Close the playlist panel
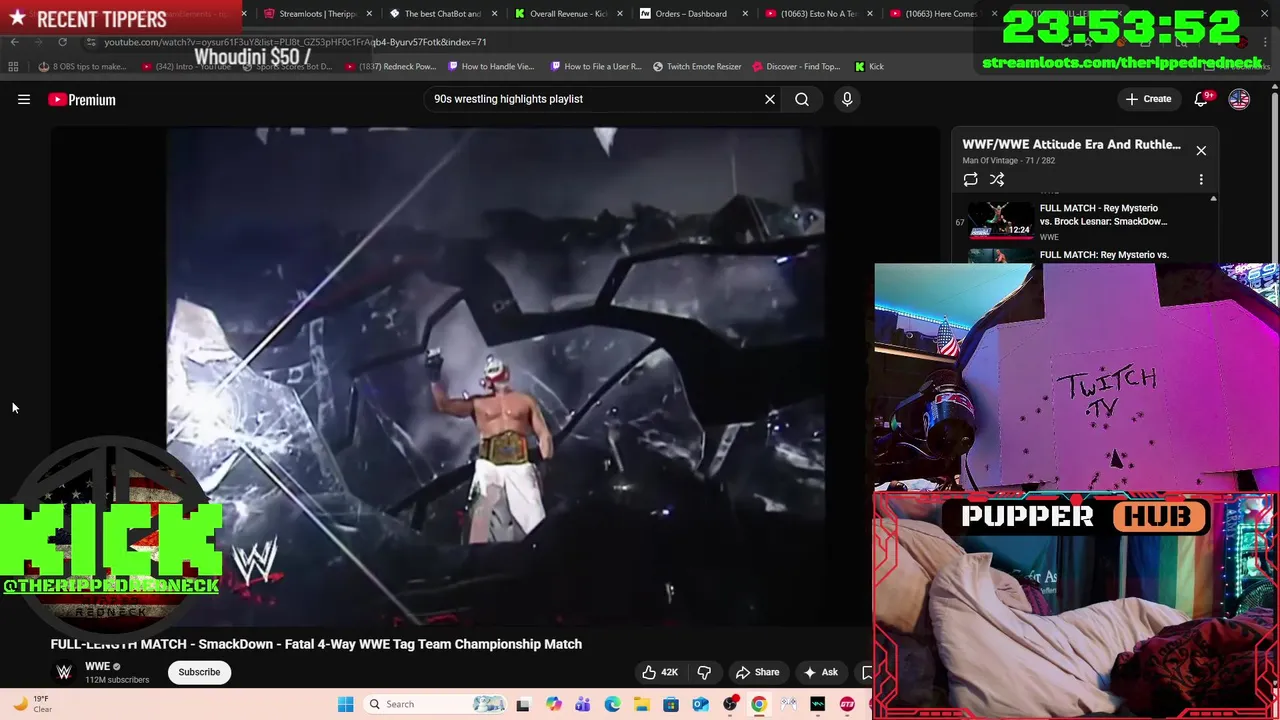Screen dimensions: 1280x720 tap(1201, 150)
